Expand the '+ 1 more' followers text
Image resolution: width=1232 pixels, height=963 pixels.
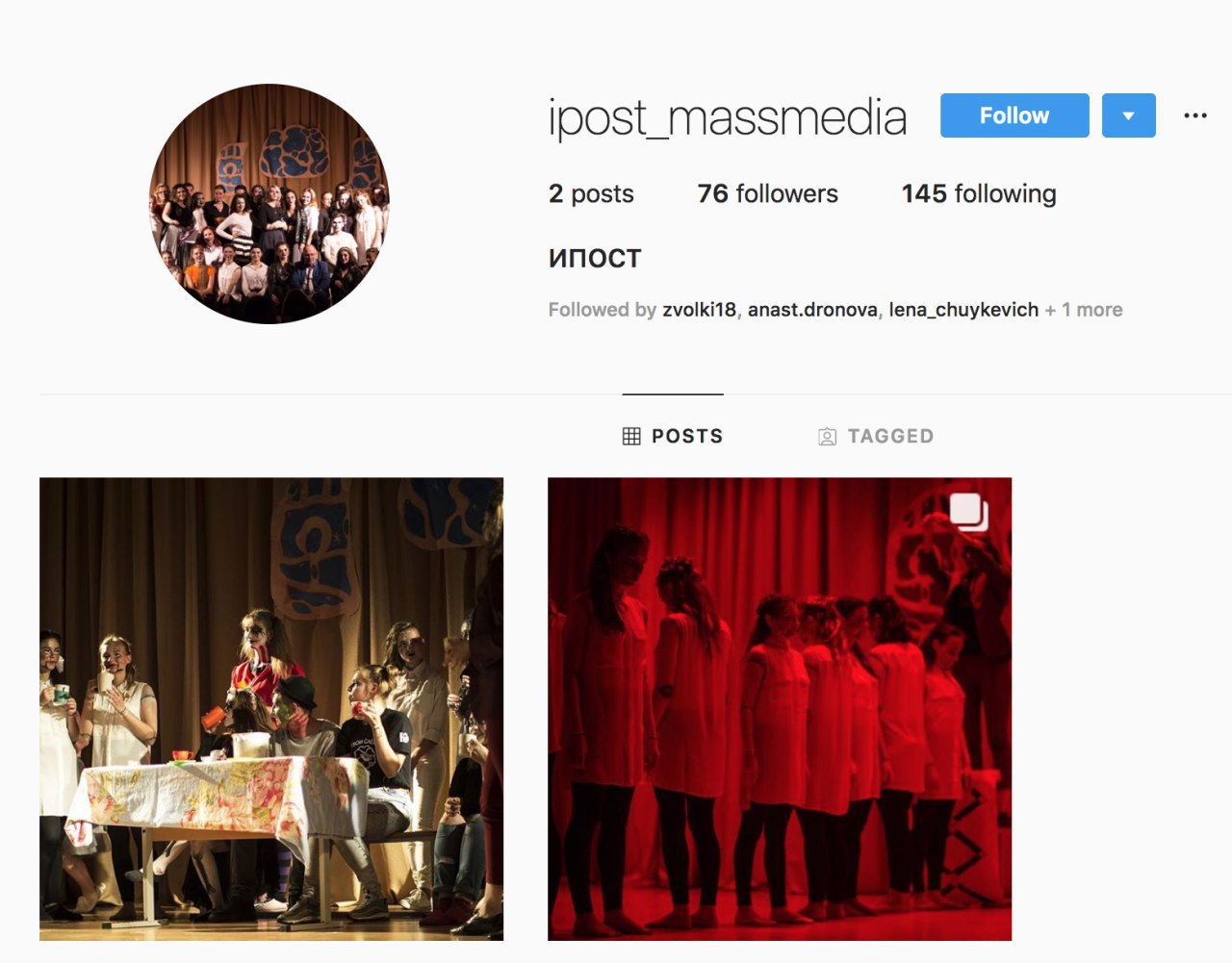click(1084, 310)
